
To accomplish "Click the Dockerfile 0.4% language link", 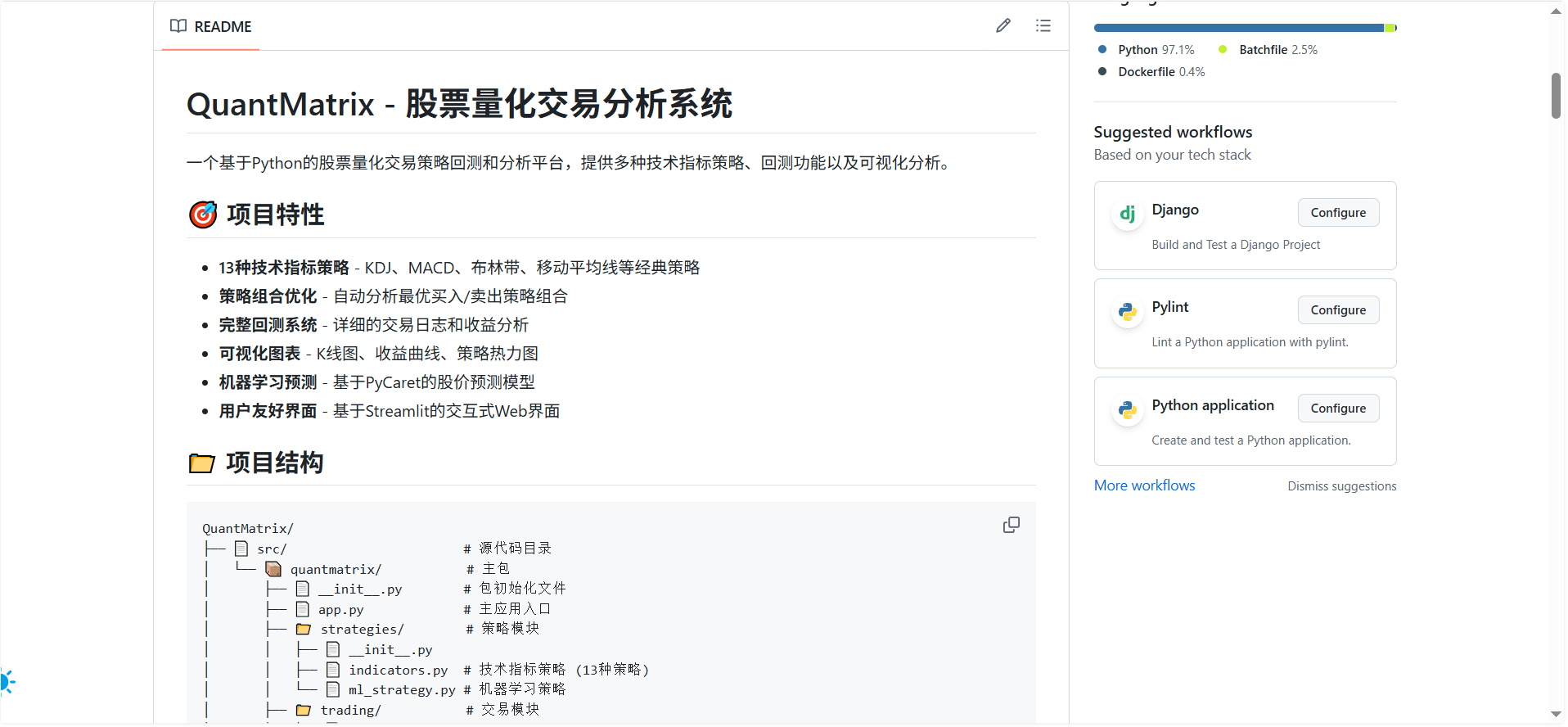I will pyautogui.click(x=1160, y=72).
